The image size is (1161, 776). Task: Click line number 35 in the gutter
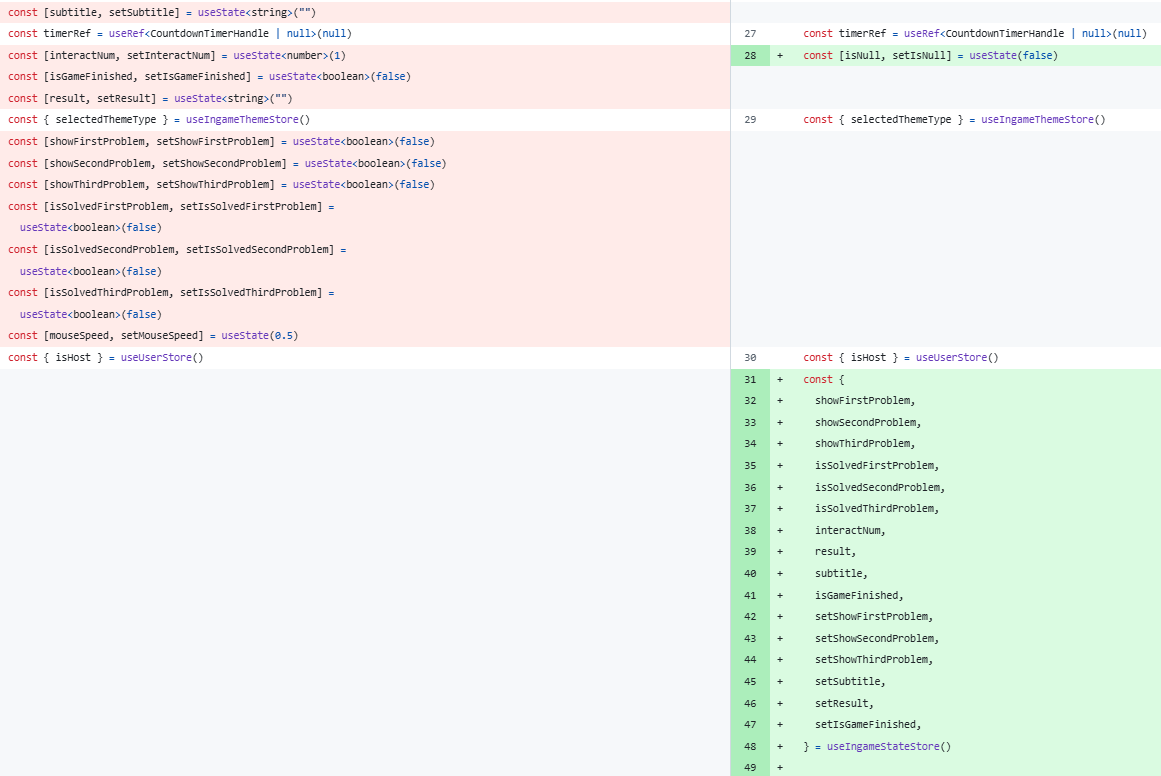750,466
